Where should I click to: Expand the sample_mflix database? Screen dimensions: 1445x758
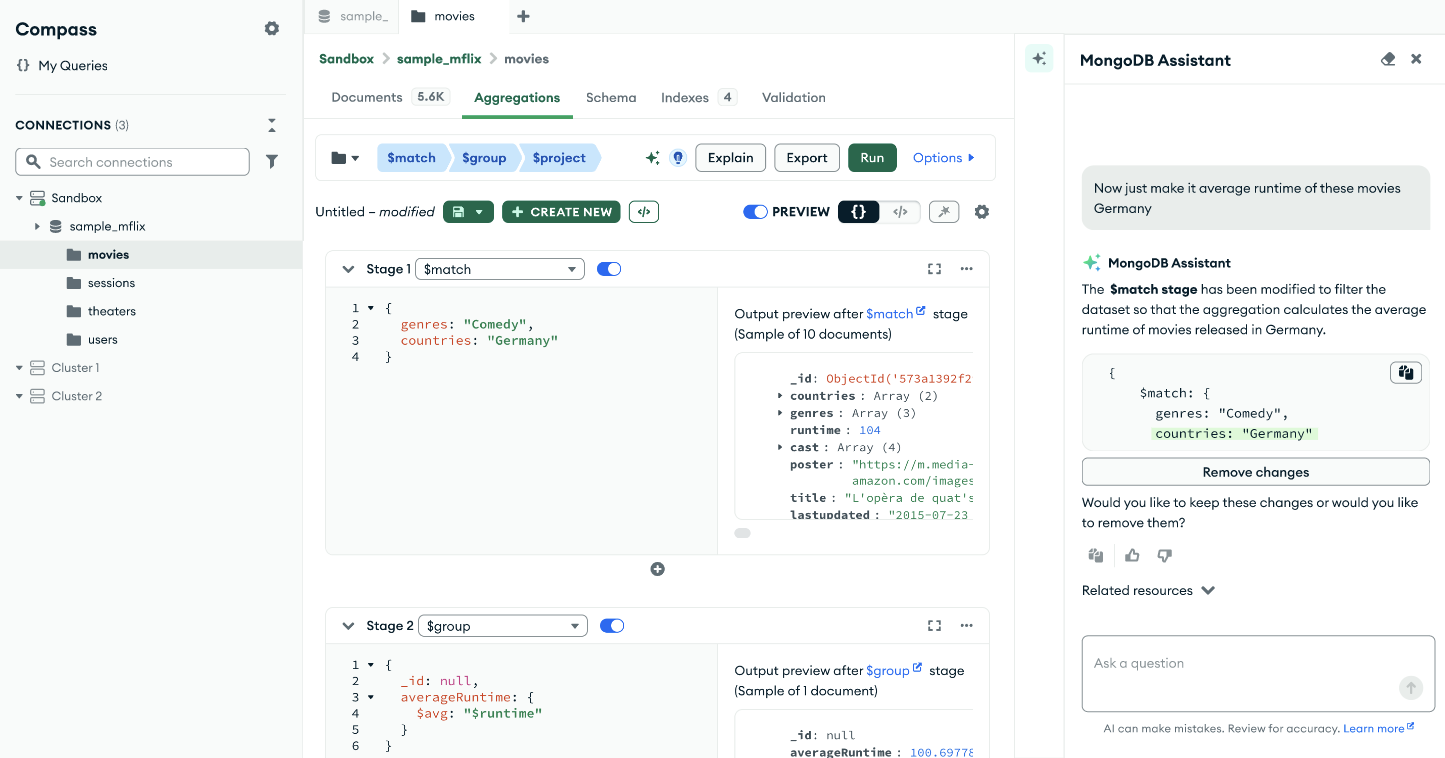38,226
